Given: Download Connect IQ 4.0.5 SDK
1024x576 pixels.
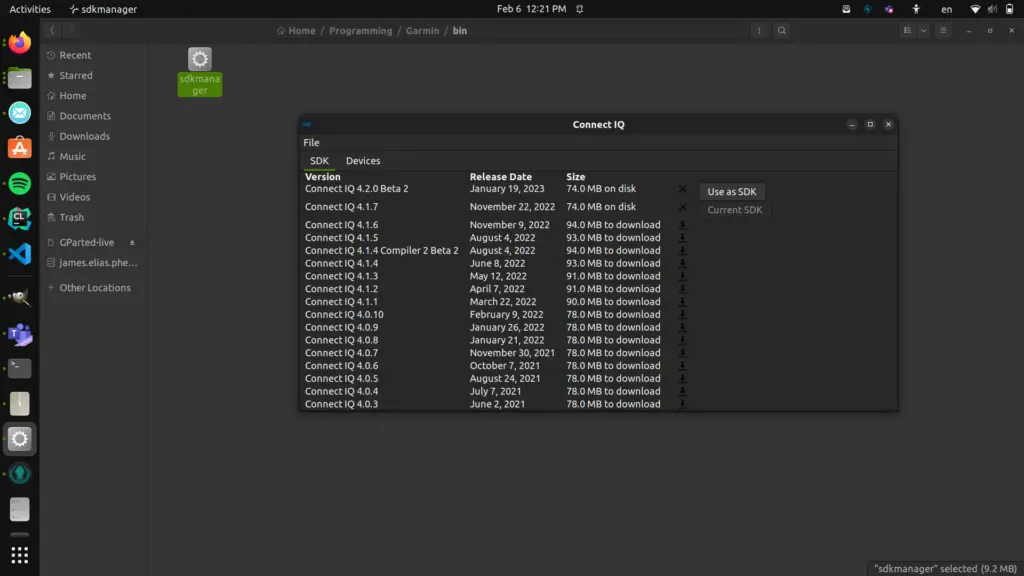Looking at the screenshot, I should point(682,378).
